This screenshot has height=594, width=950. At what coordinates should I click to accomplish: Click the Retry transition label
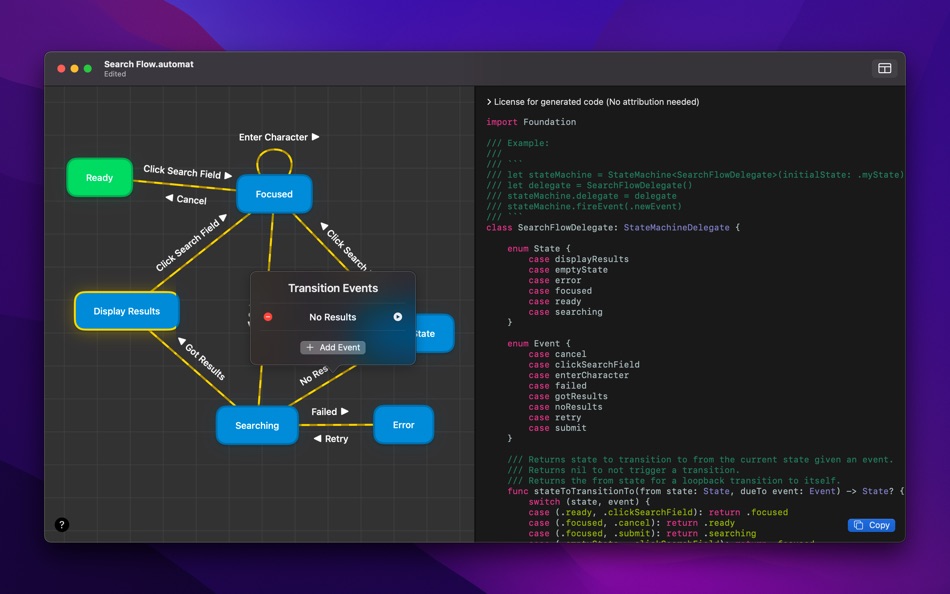pos(331,439)
